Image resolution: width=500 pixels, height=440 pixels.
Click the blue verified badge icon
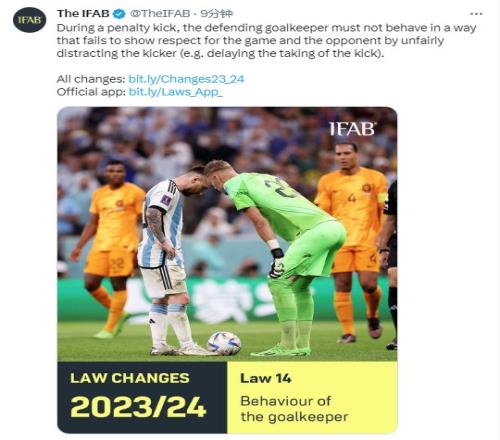tap(119, 14)
